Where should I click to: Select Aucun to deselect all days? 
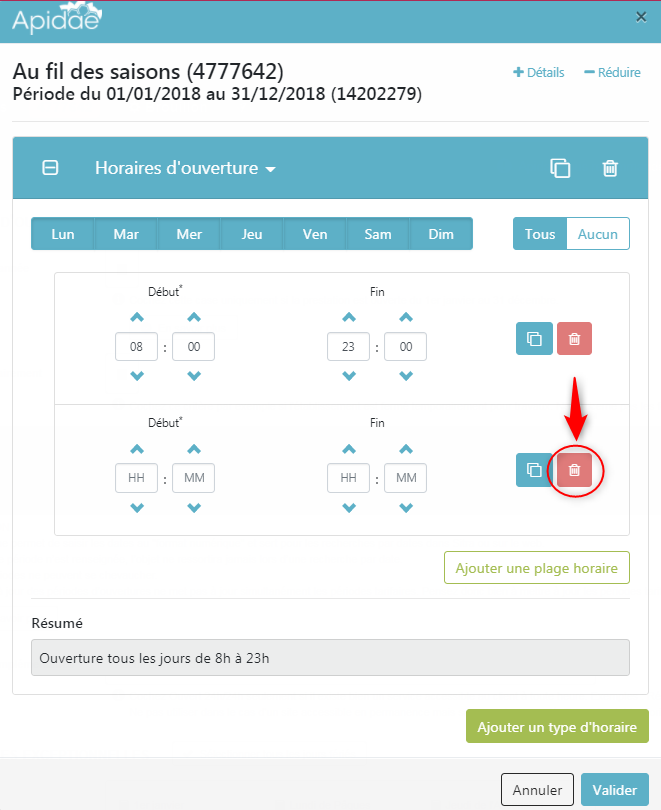coord(597,234)
